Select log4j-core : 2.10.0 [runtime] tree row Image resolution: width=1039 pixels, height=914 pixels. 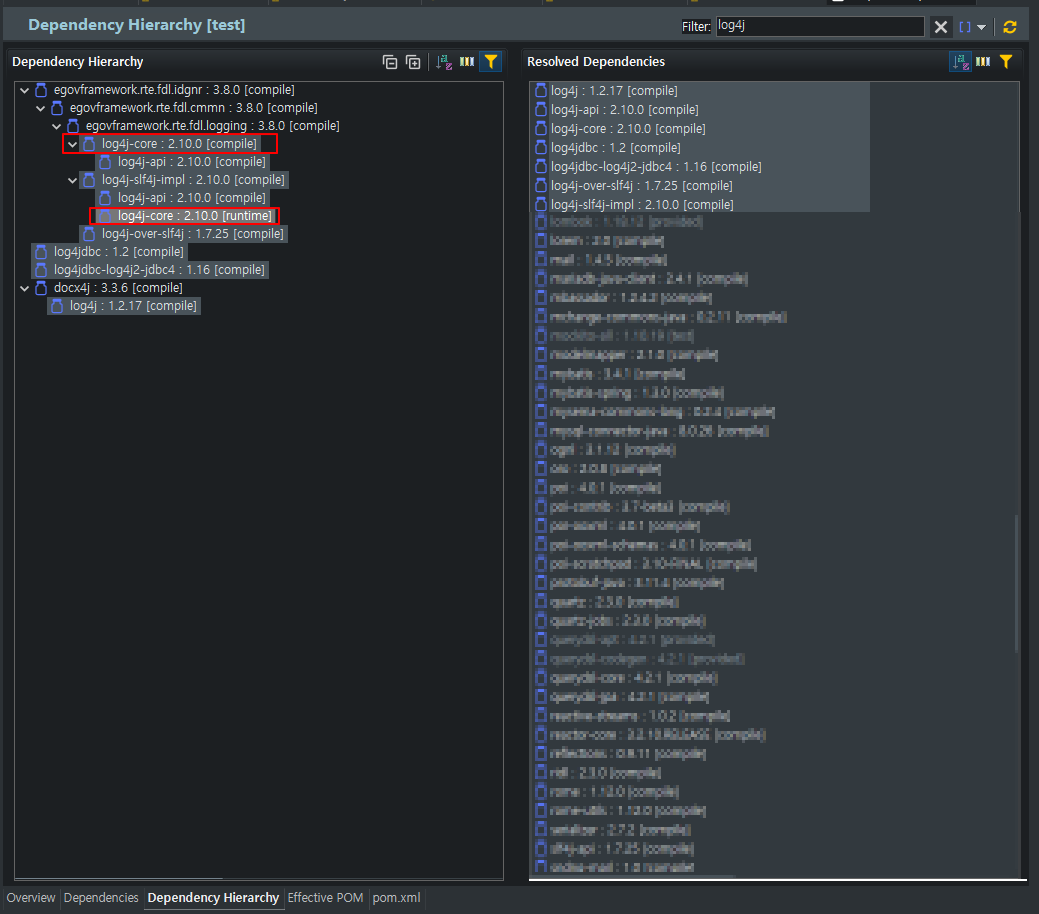pyautogui.click(x=195, y=215)
